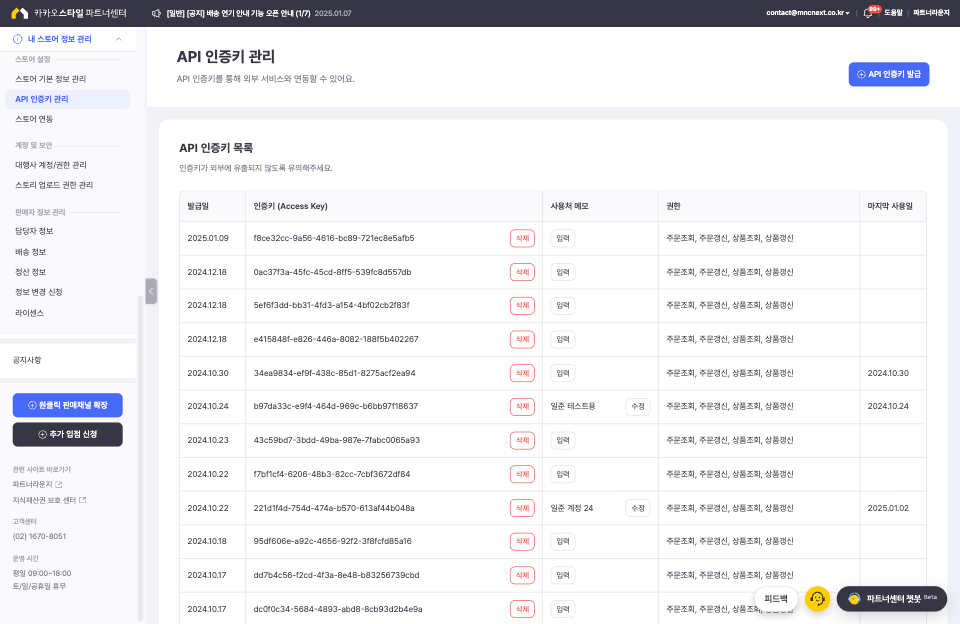Viewport: 960px width, 624px height.
Task: Delete key f8ce32cc-9a56-4616-bc89-721ec8e5afb5
Action: (x=522, y=238)
